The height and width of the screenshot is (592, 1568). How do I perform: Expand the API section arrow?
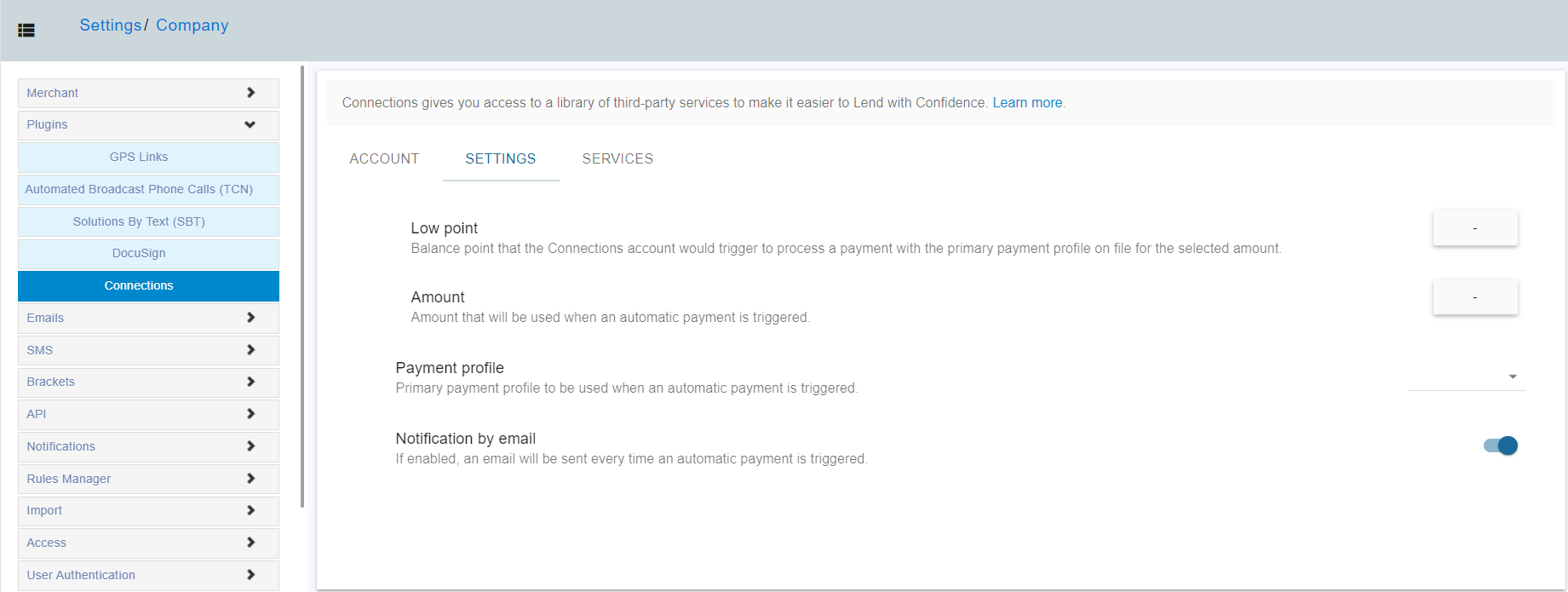pos(250,414)
